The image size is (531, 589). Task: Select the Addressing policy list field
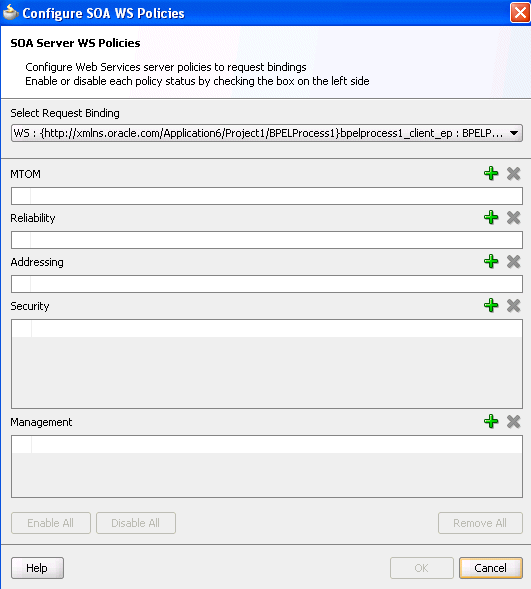click(267, 284)
